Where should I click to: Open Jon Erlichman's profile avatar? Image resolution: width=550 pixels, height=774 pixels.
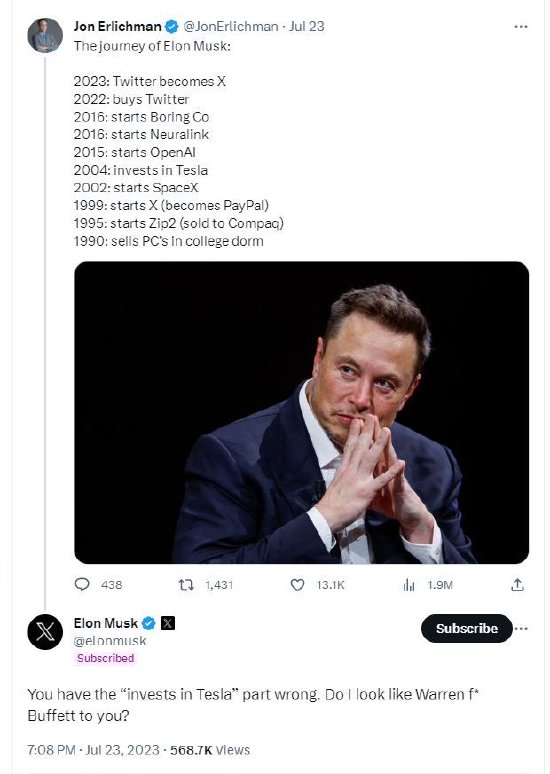coord(45,35)
